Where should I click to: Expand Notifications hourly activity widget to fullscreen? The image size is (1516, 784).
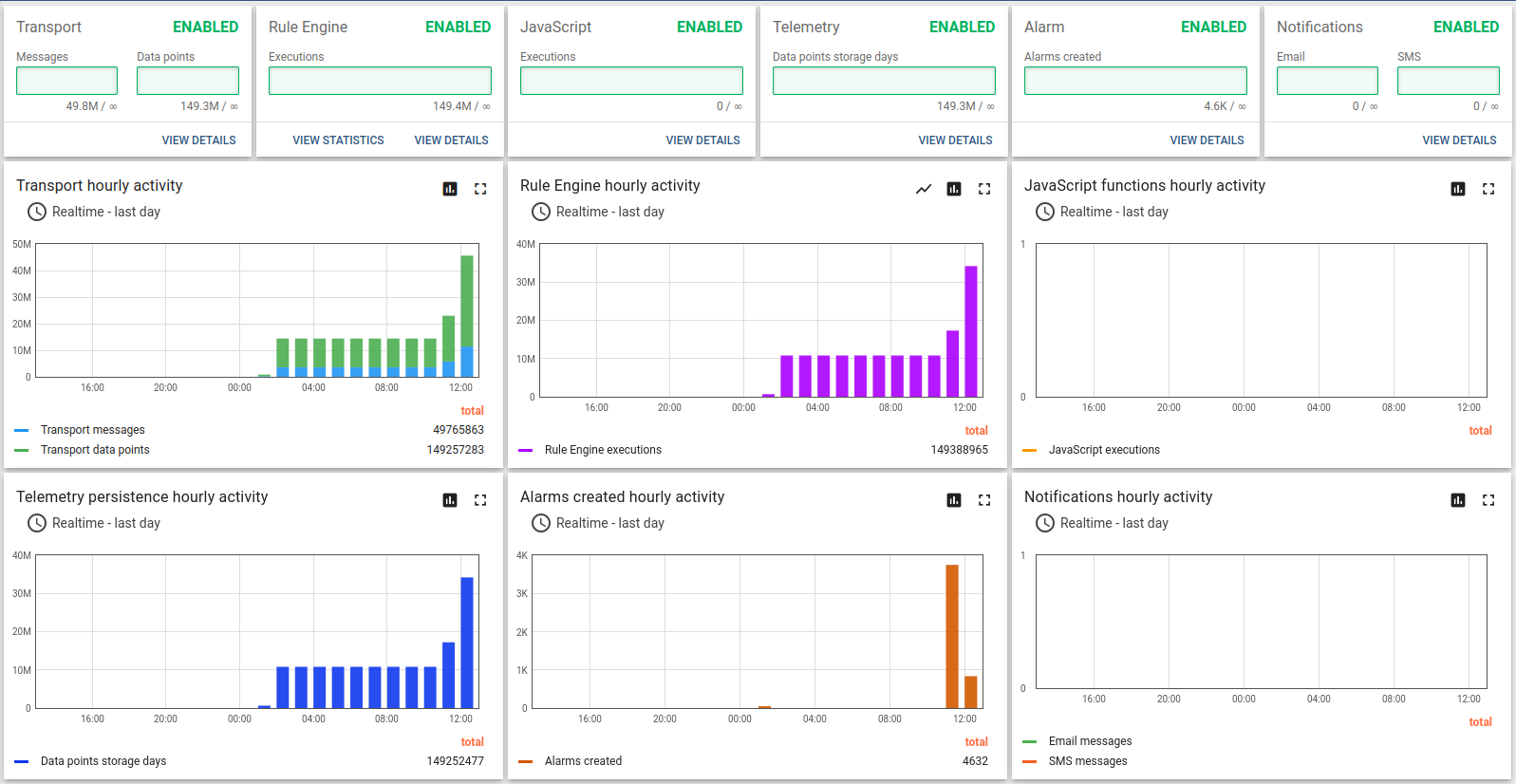pos(1488,500)
